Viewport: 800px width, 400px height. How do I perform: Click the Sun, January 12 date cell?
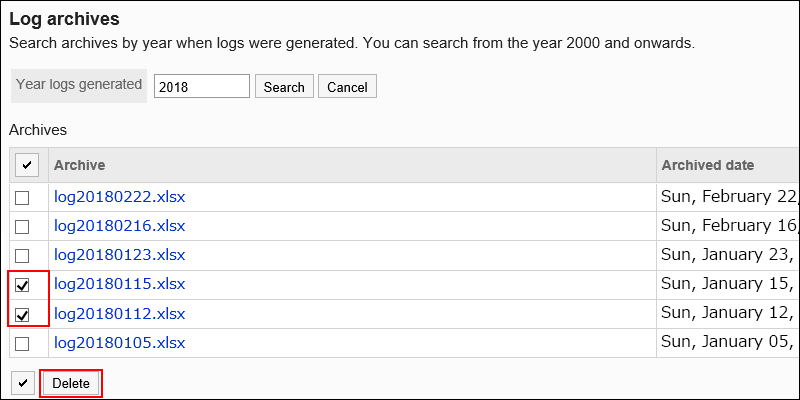click(728, 314)
